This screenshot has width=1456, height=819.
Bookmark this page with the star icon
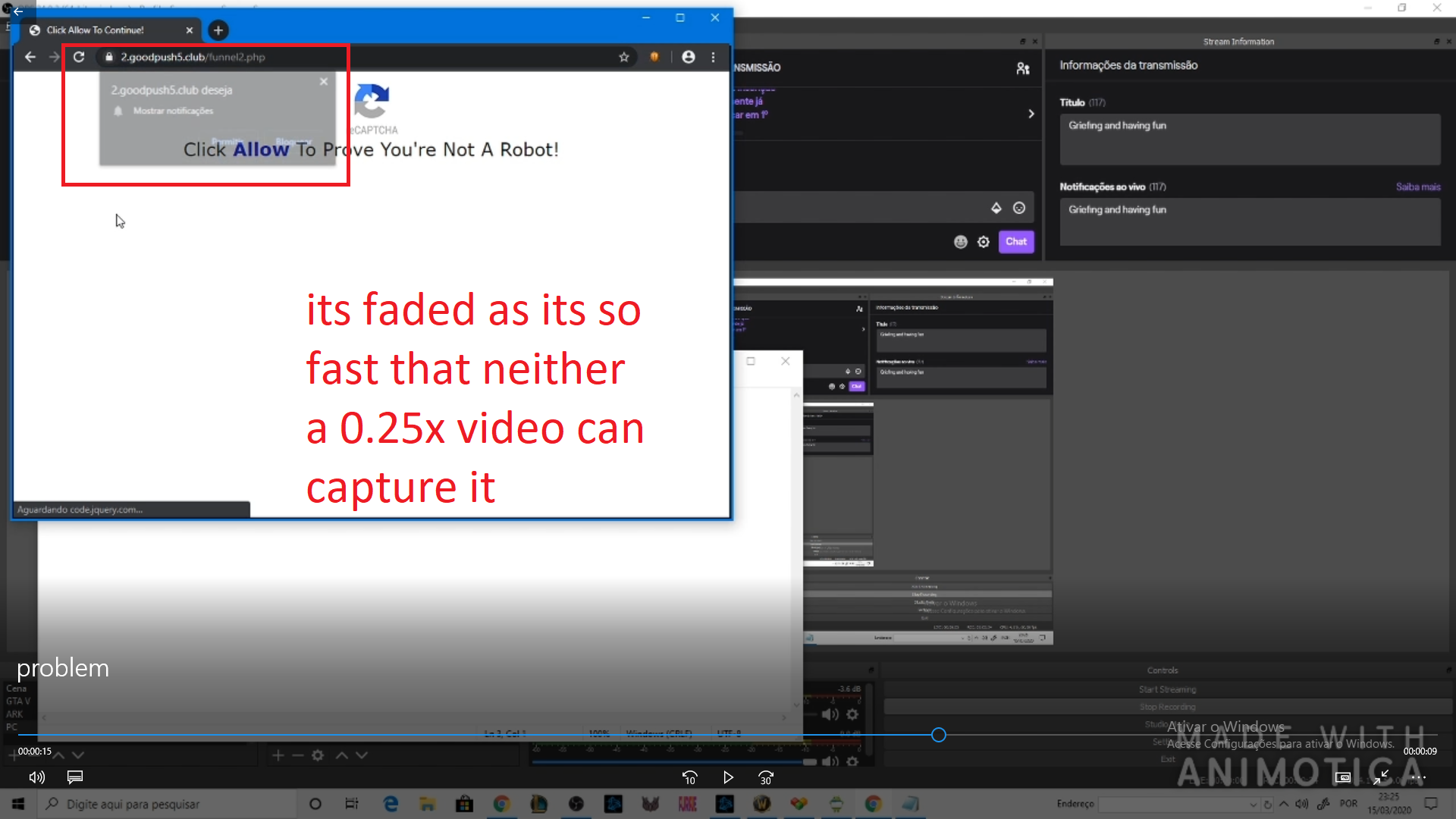(624, 57)
